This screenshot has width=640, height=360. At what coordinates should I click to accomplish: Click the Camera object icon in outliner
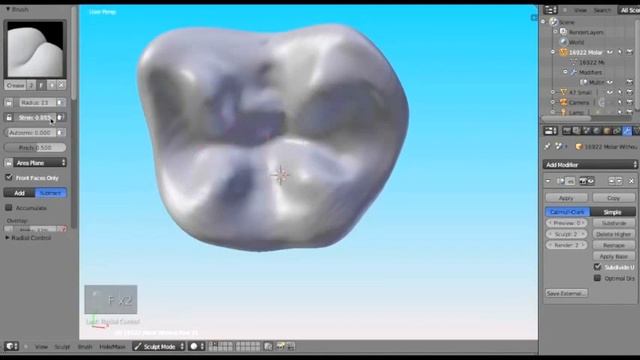click(x=563, y=102)
